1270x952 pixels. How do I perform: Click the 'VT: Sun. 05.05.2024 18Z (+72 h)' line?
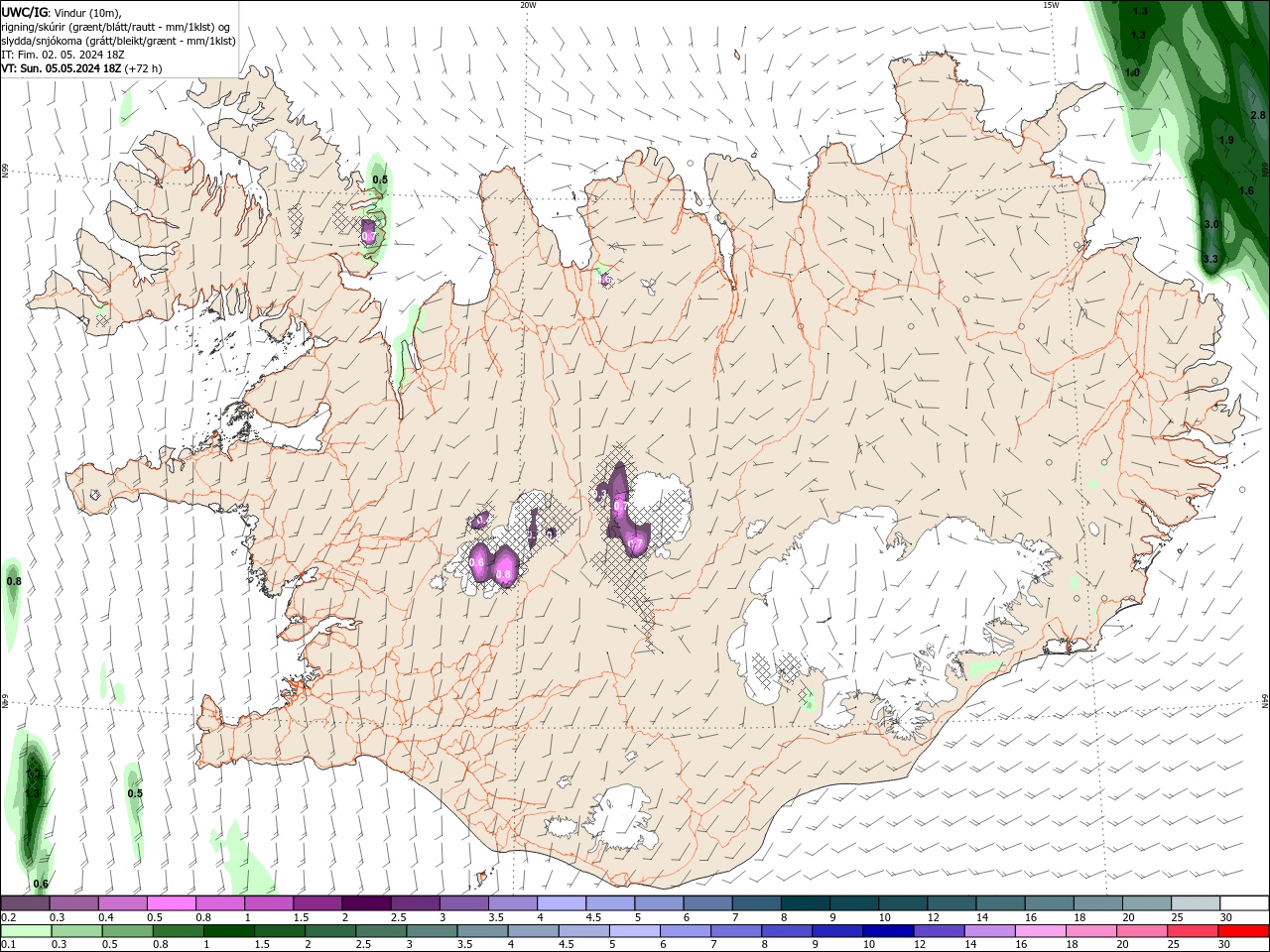81,68
